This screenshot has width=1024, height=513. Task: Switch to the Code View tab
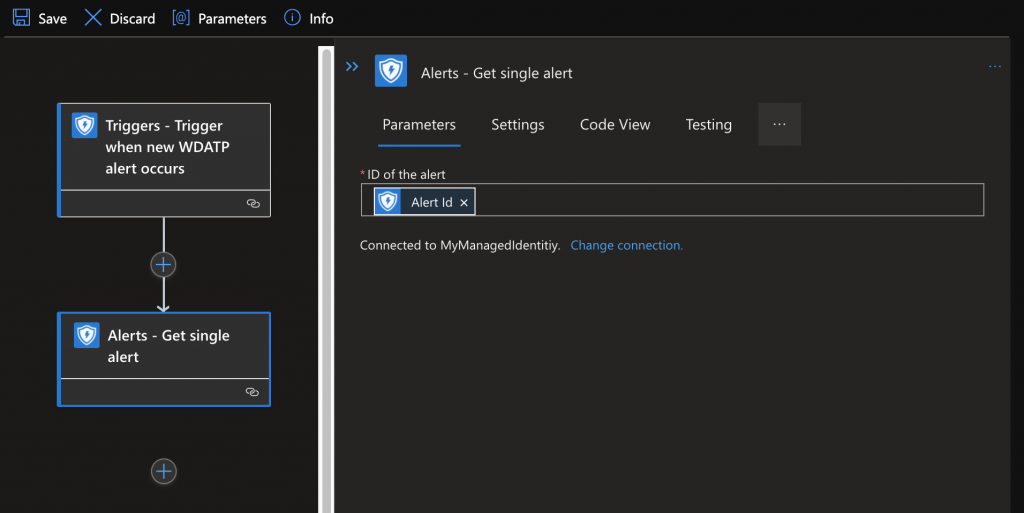click(x=615, y=125)
